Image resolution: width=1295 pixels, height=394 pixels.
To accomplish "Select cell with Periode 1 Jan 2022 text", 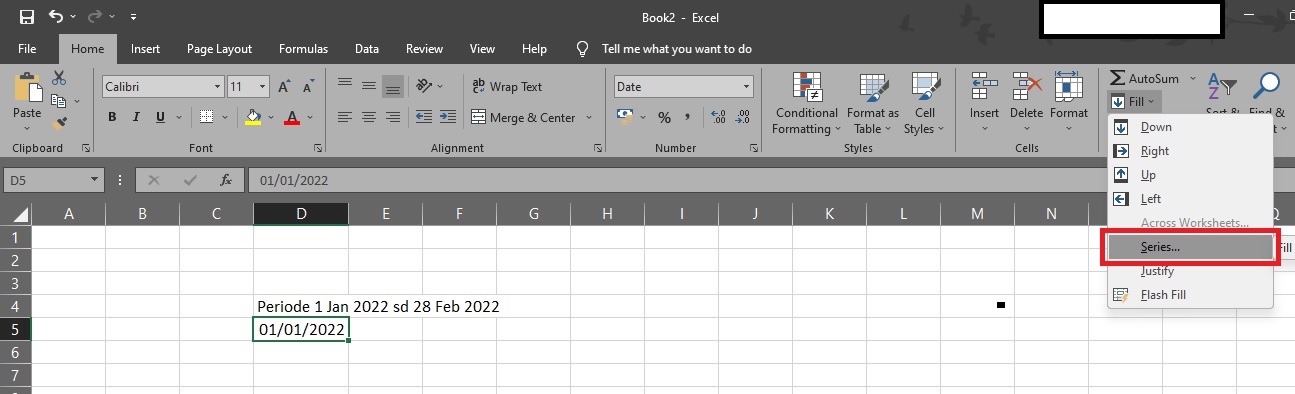I will coord(301,306).
